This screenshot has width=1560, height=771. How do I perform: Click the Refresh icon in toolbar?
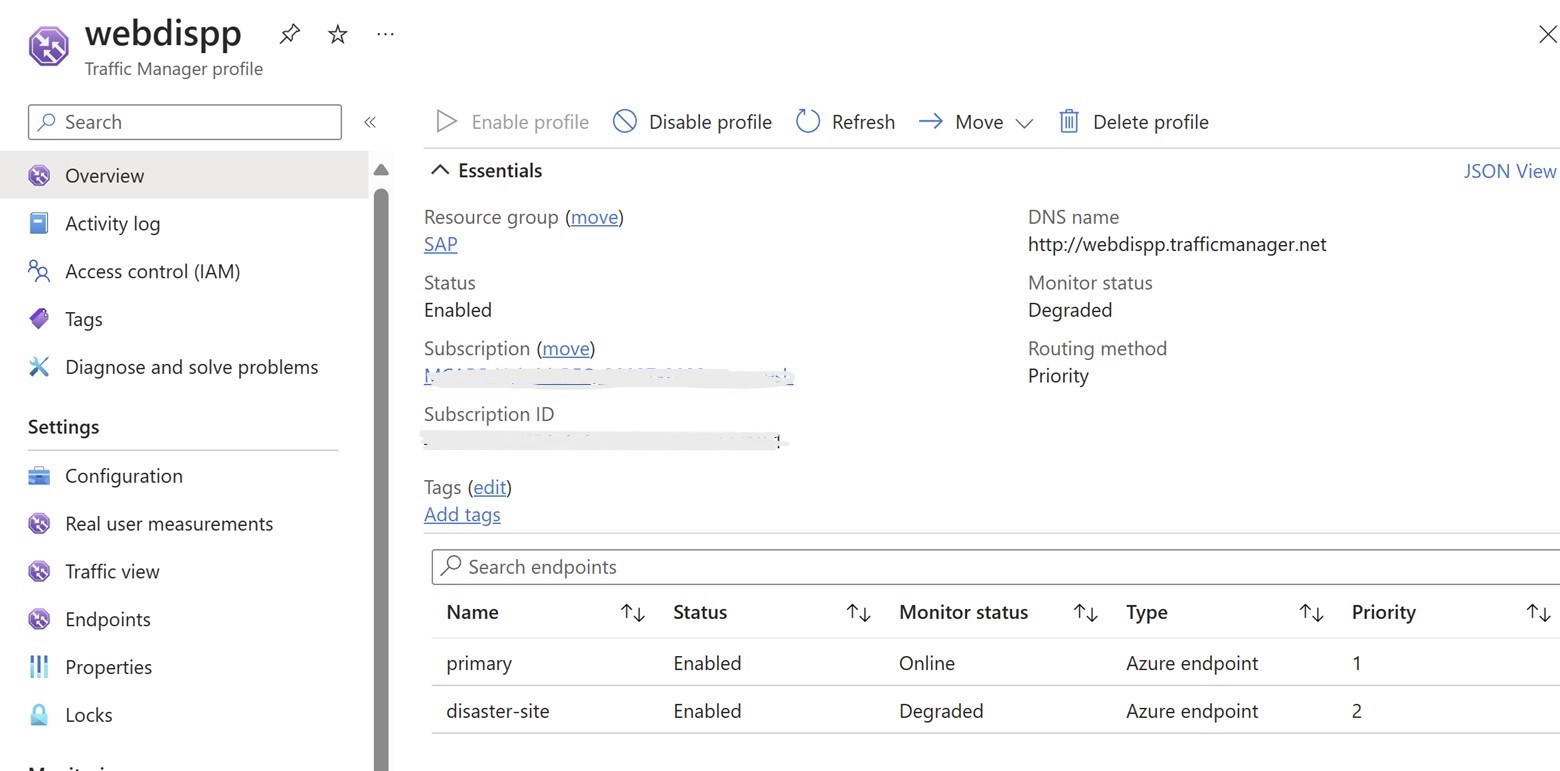tap(808, 122)
